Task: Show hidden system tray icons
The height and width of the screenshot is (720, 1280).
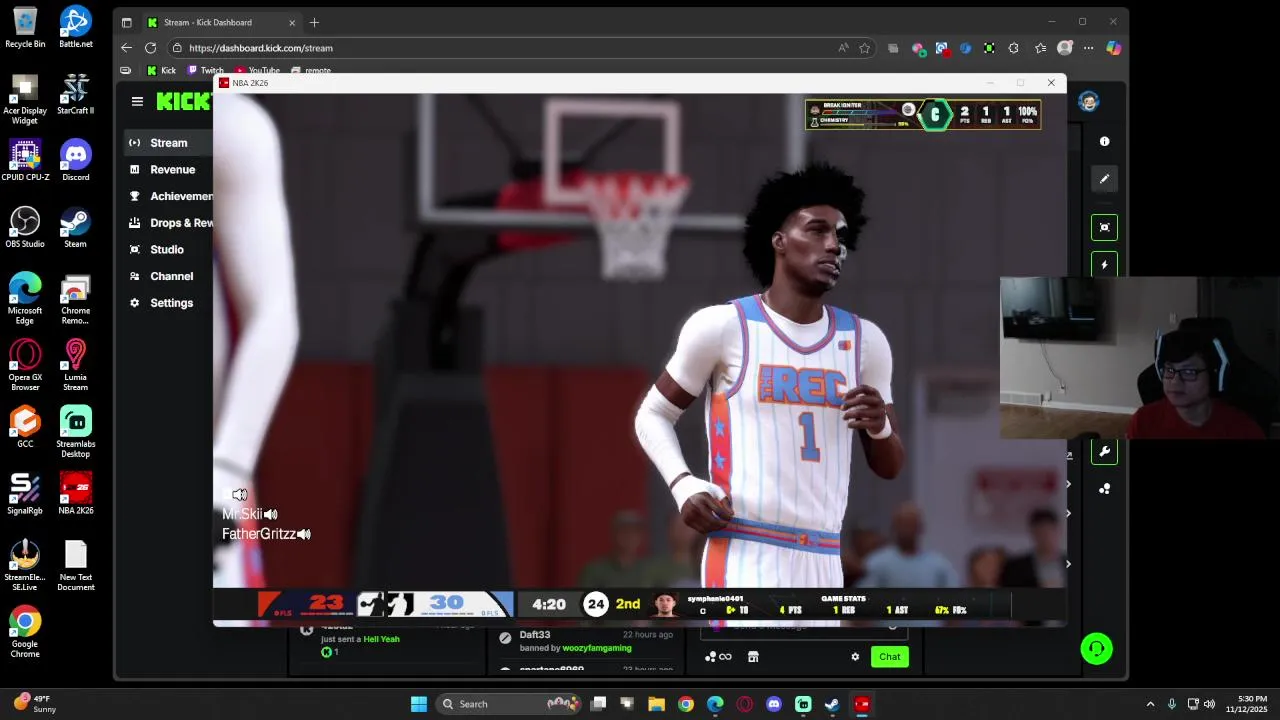Action: pos(1150,704)
